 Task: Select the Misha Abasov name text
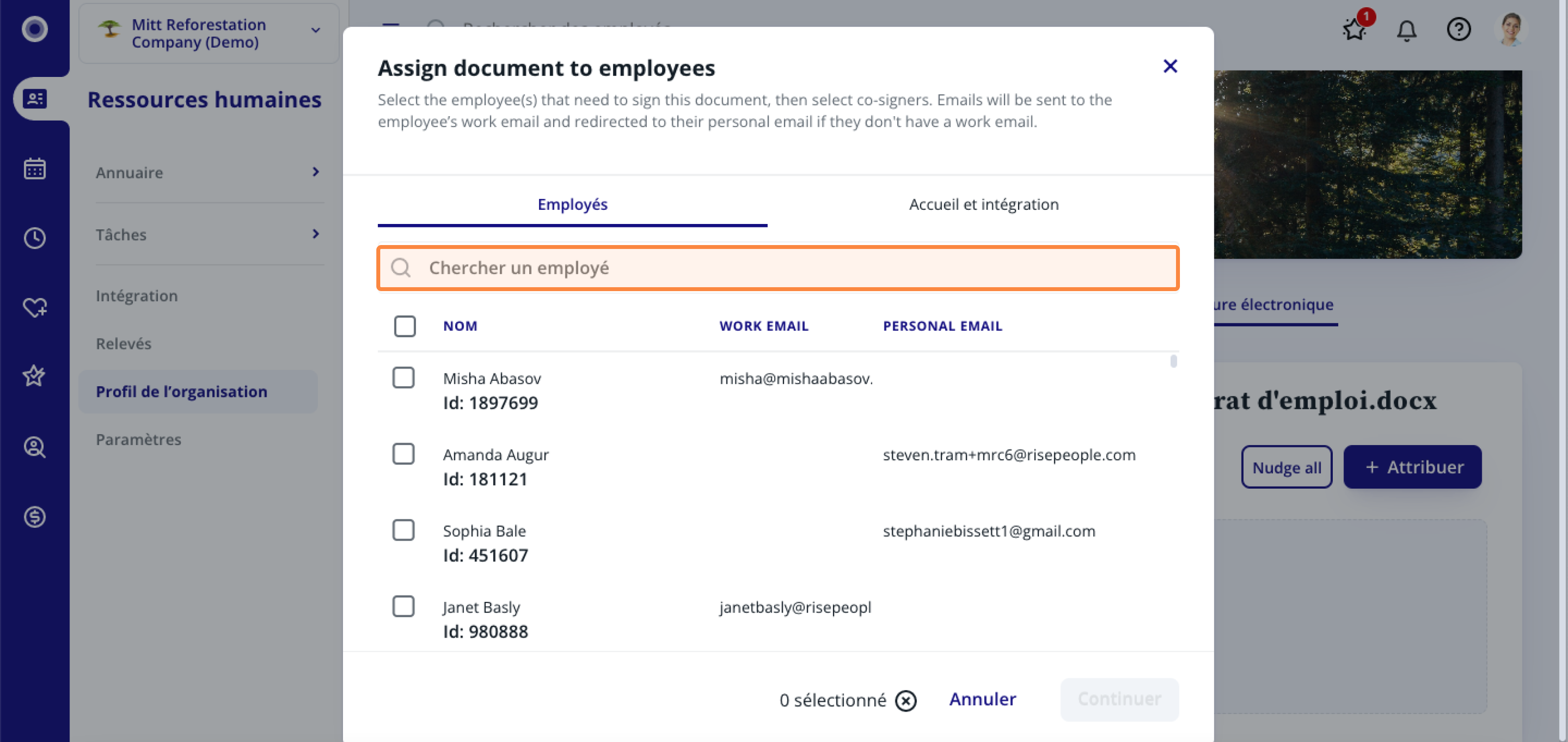[x=492, y=379]
